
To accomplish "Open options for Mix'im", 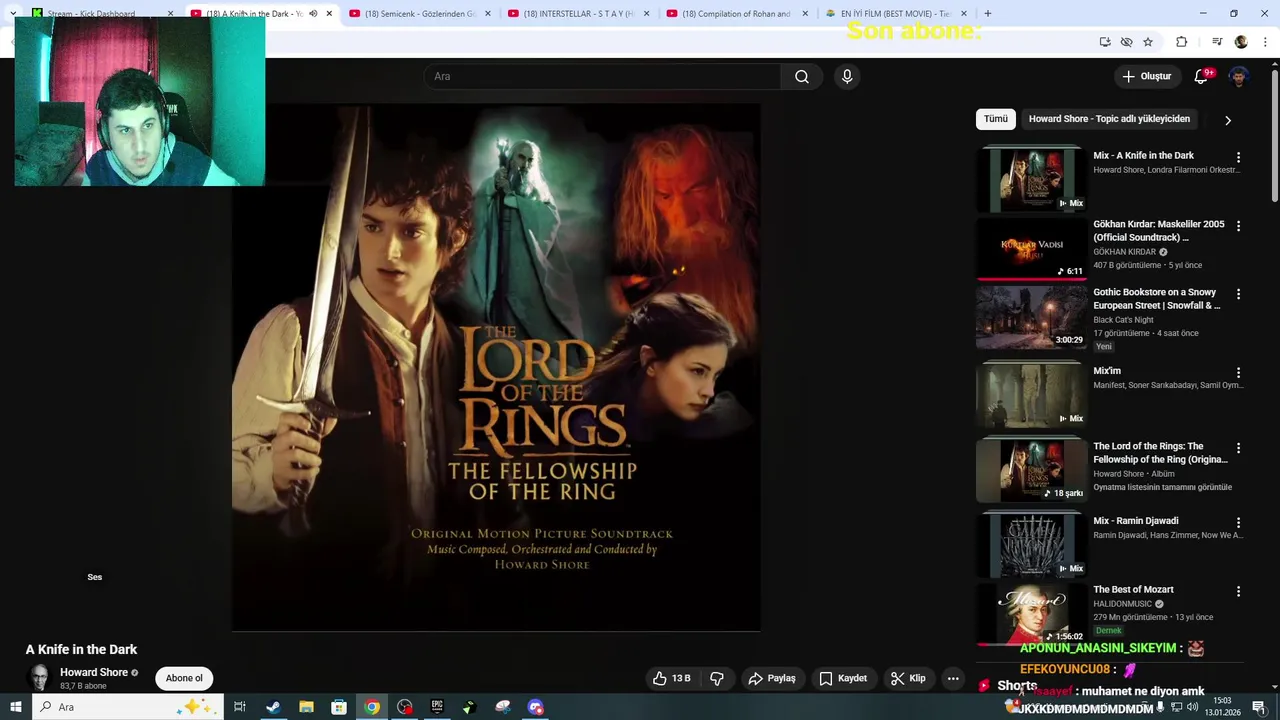I will [x=1238, y=373].
